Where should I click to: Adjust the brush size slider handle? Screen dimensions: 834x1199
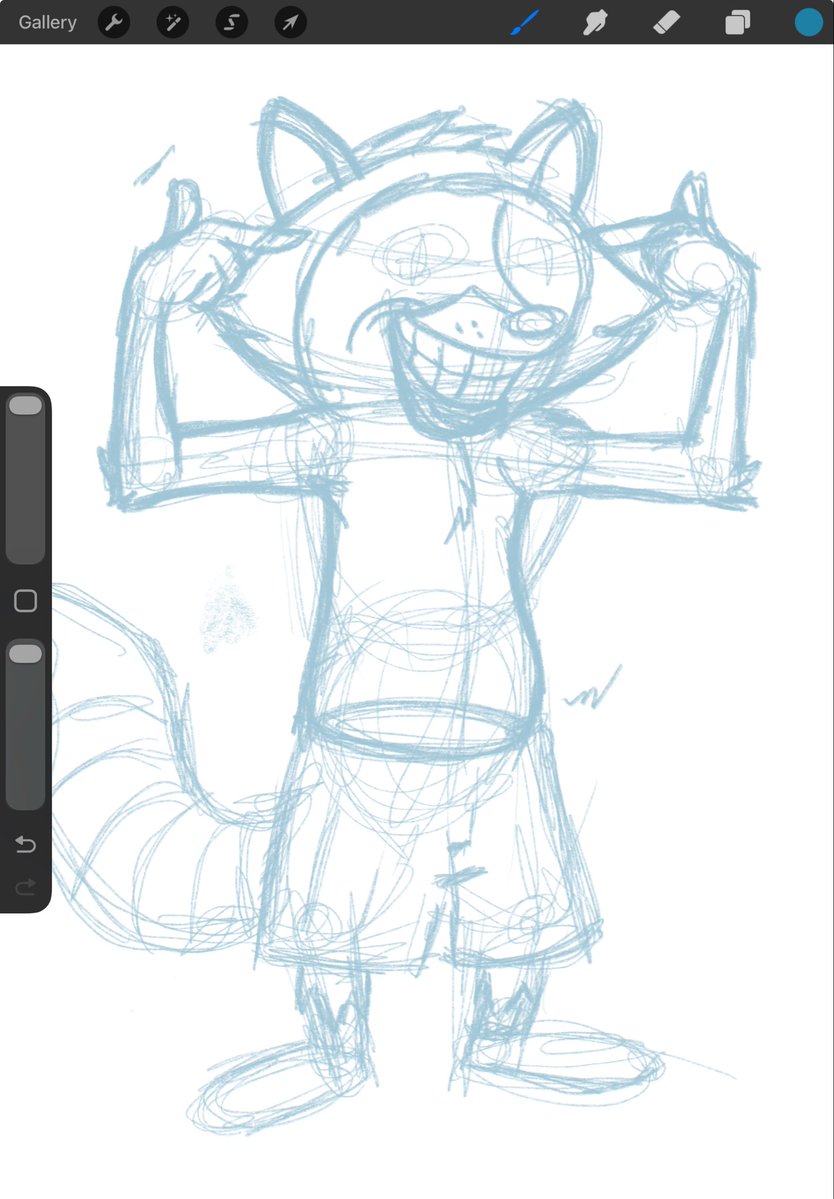(25, 405)
